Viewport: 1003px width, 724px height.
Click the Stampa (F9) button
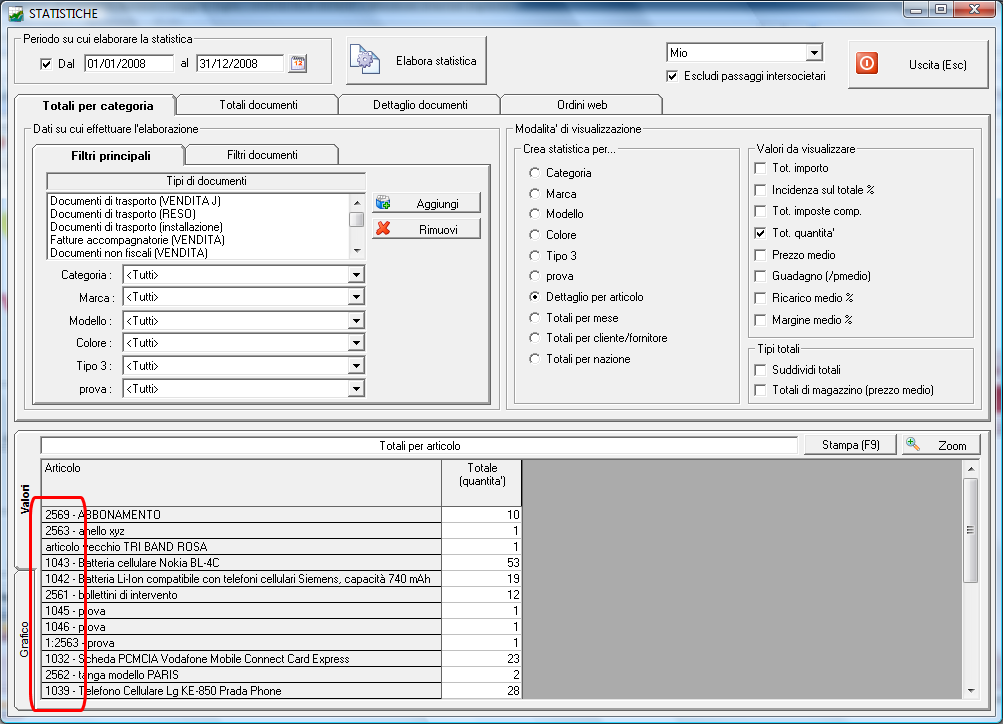(x=850, y=445)
